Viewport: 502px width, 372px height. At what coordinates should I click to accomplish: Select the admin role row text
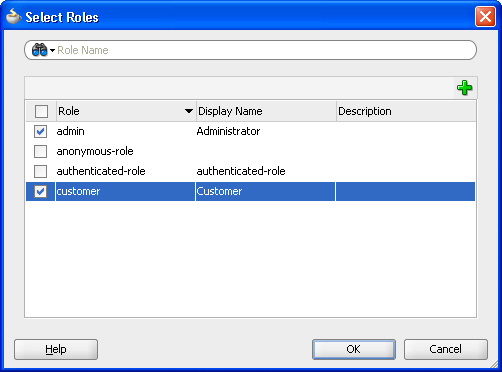70,131
